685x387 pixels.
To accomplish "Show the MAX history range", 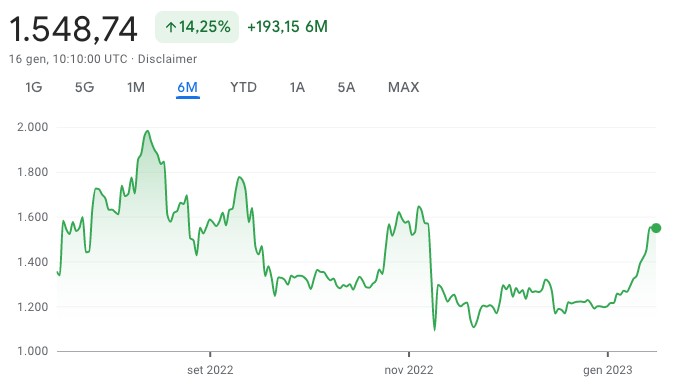I will pos(403,87).
